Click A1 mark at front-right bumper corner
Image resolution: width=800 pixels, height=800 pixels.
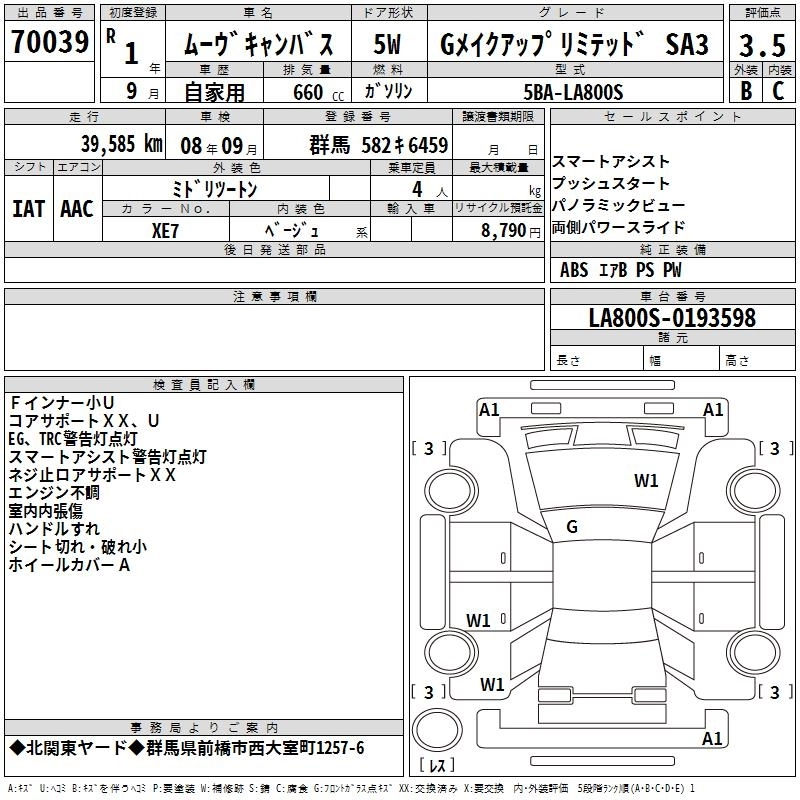tap(713, 410)
